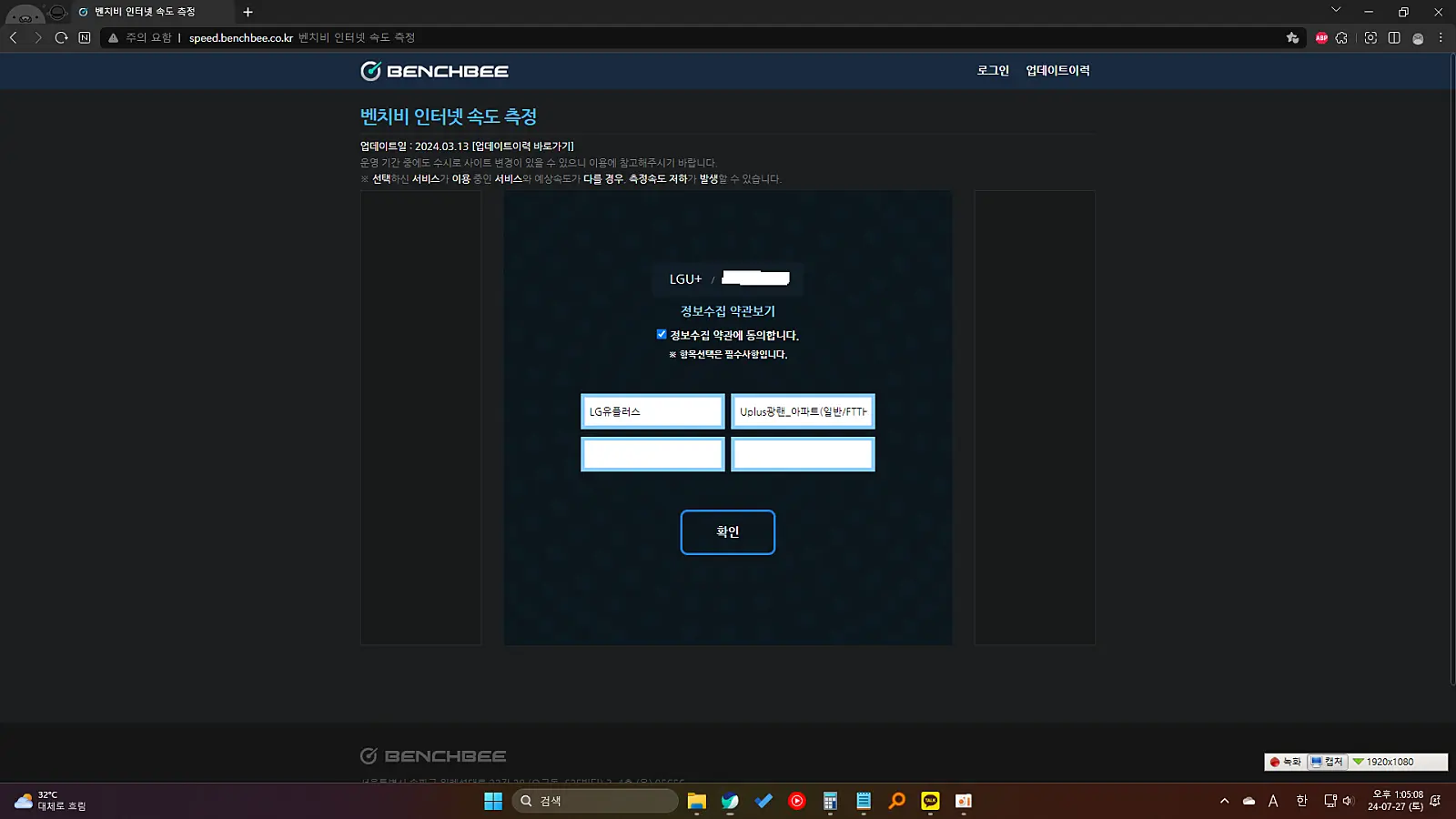Open the LG유플러스 provider dropdown
The image size is (1456, 819).
(x=652, y=411)
